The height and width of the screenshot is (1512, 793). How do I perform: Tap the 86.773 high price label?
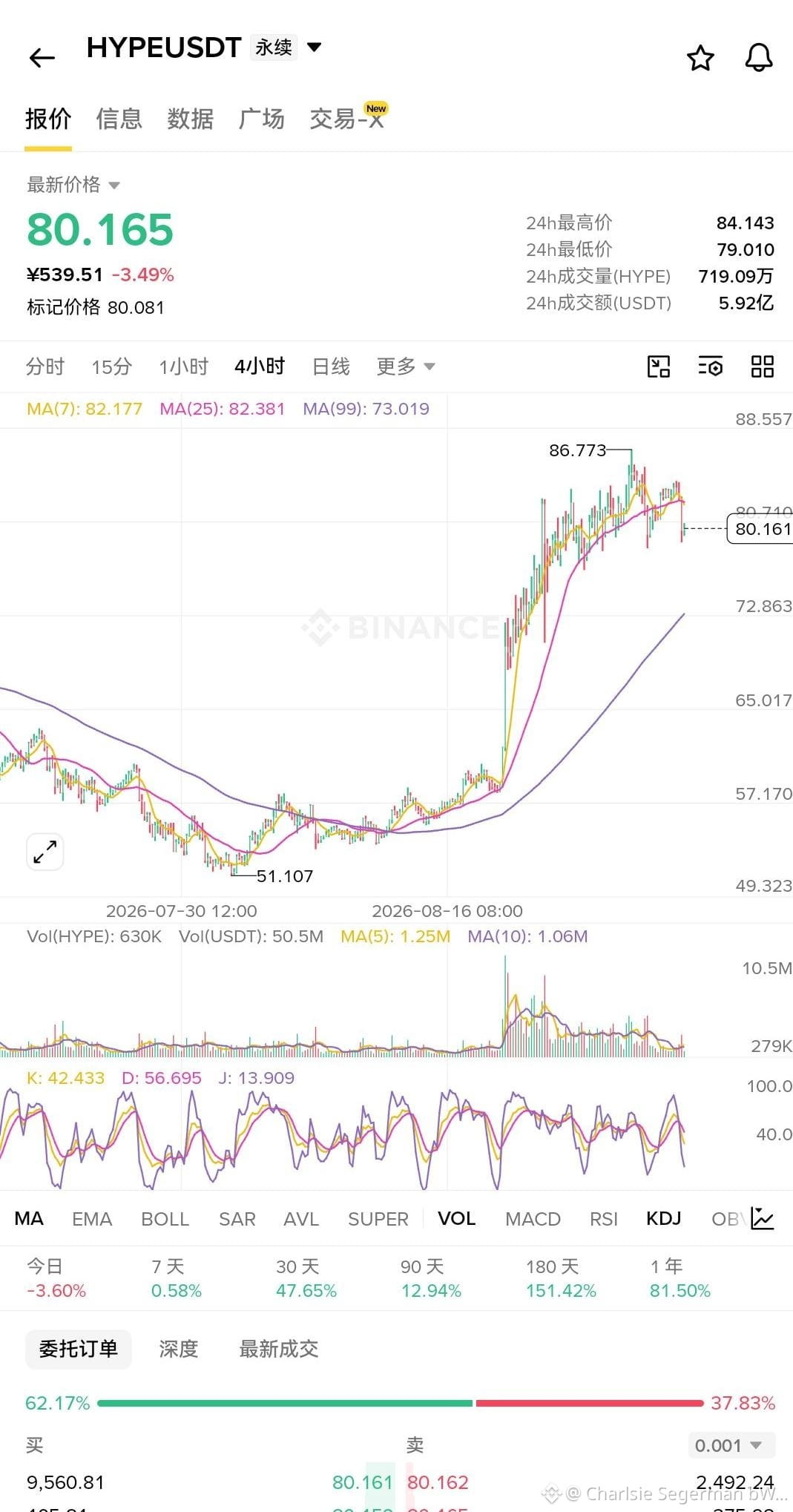[577, 450]
